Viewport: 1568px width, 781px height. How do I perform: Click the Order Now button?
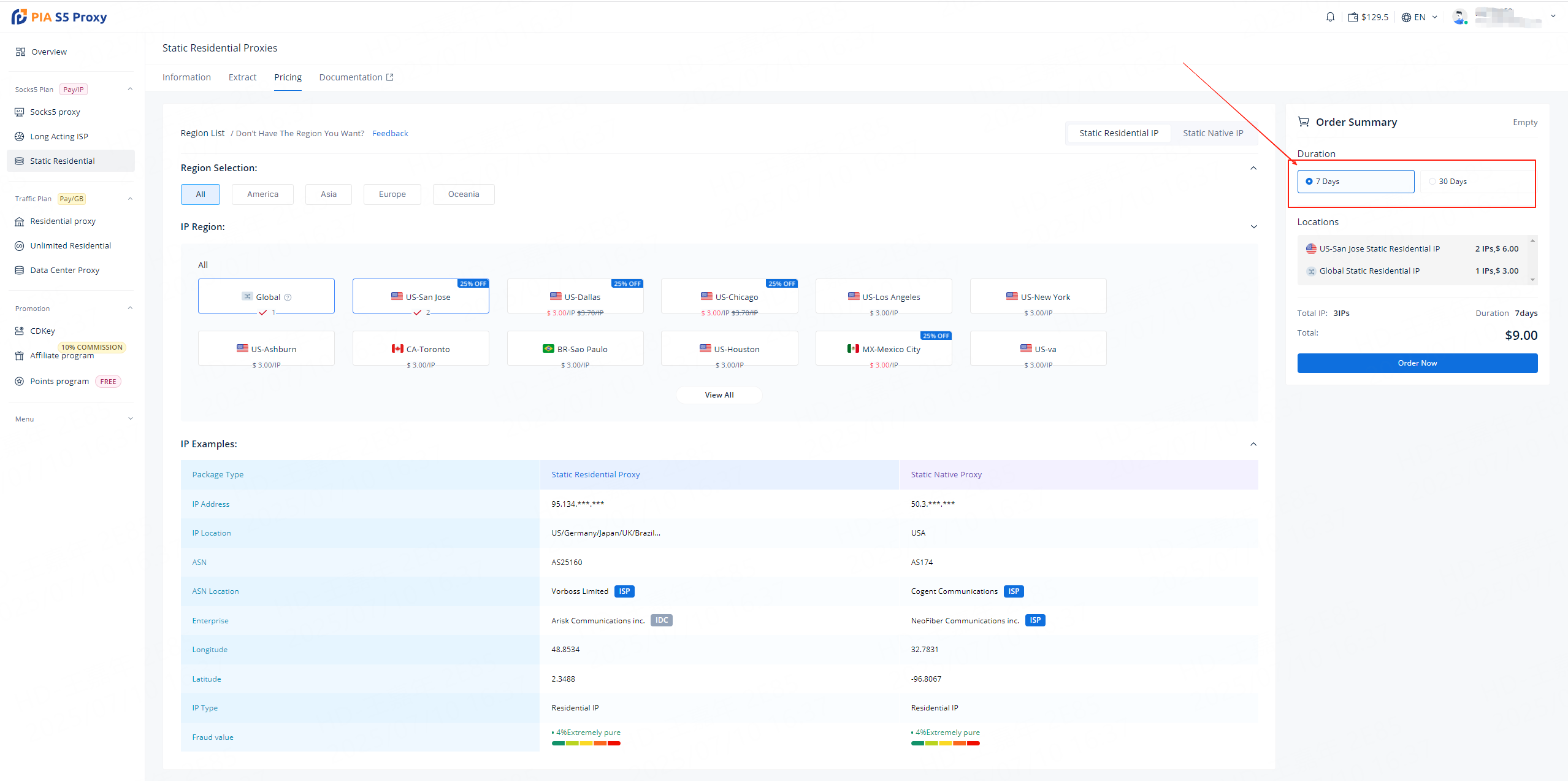pos(1417,363)
